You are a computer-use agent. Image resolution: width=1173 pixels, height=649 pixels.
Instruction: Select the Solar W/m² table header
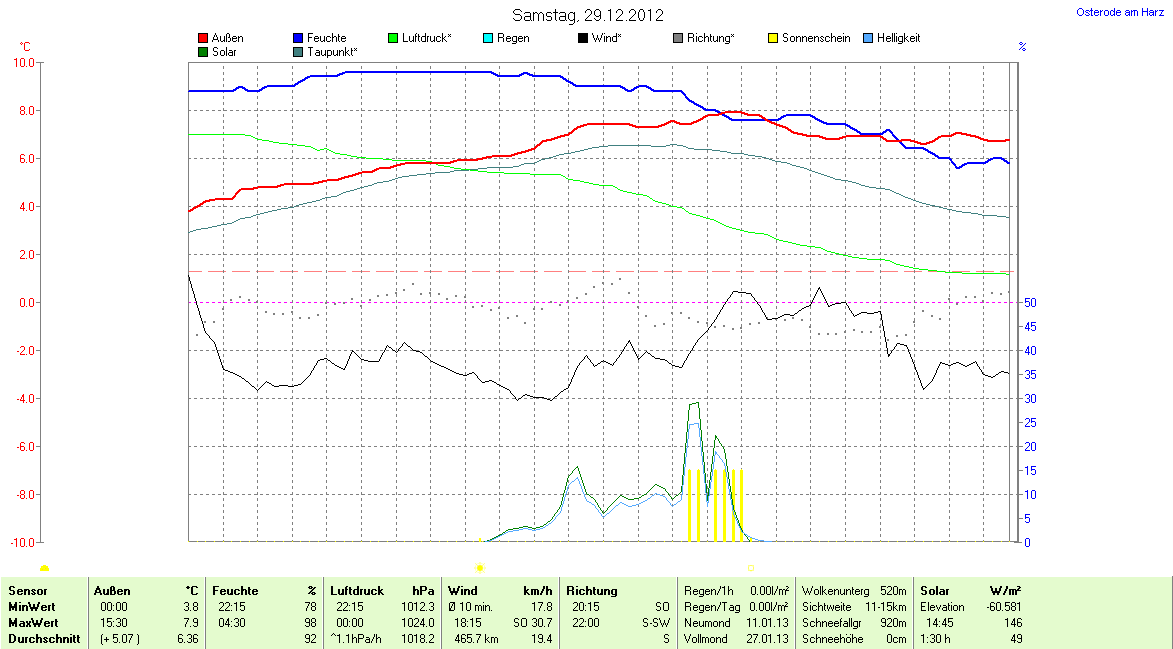(970, 591)
